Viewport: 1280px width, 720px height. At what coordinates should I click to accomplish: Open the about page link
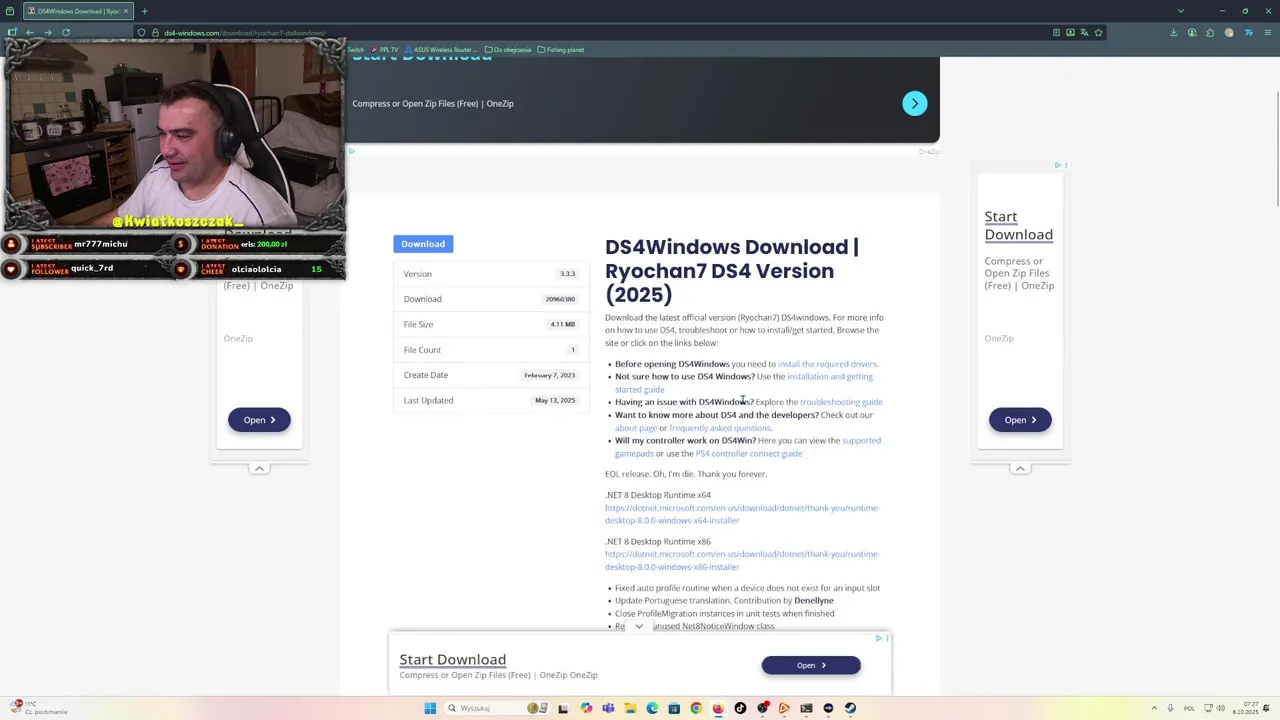click(x=636, y=428)
